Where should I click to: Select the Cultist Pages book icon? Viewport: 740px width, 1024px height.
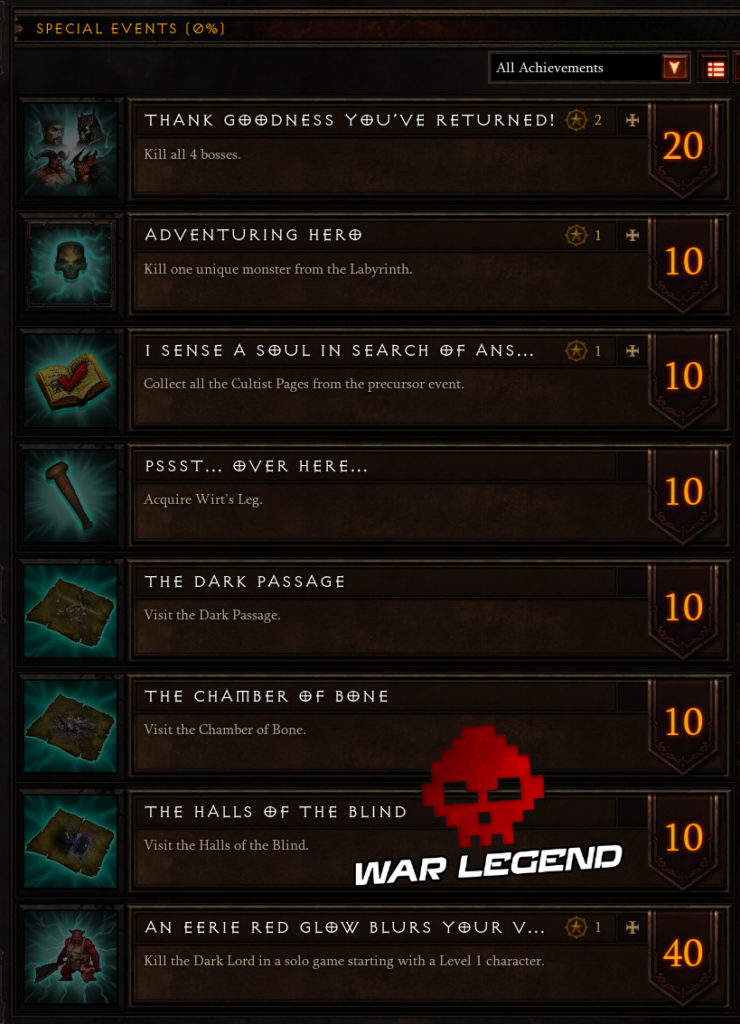tap(71, 380)
